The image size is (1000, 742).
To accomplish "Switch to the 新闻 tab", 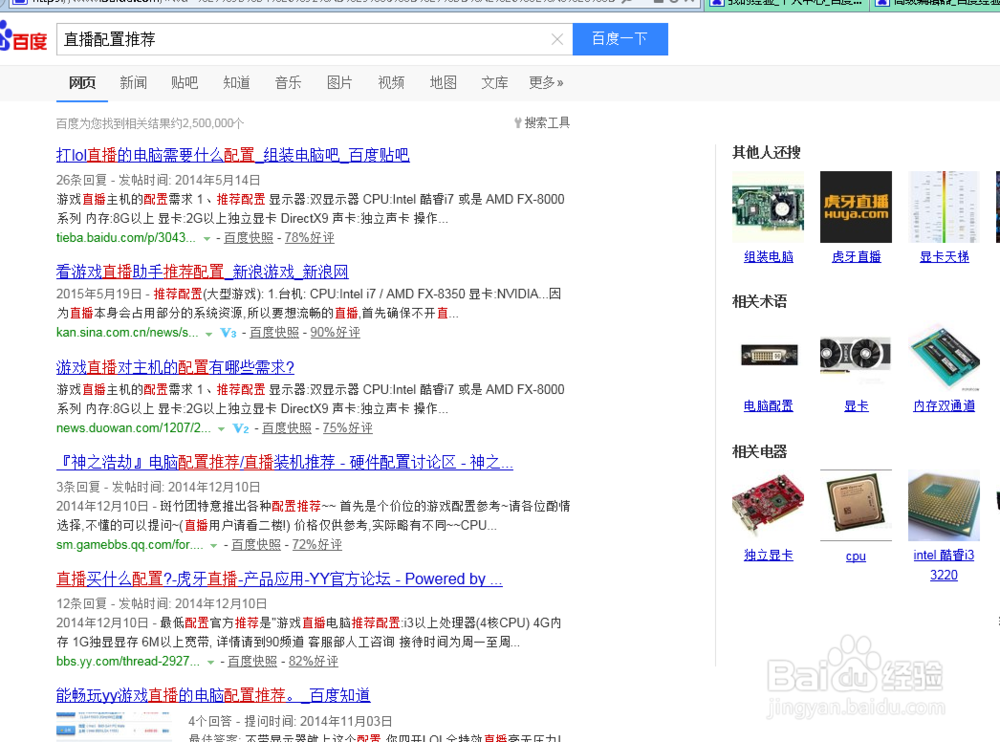I will [133, 82].
